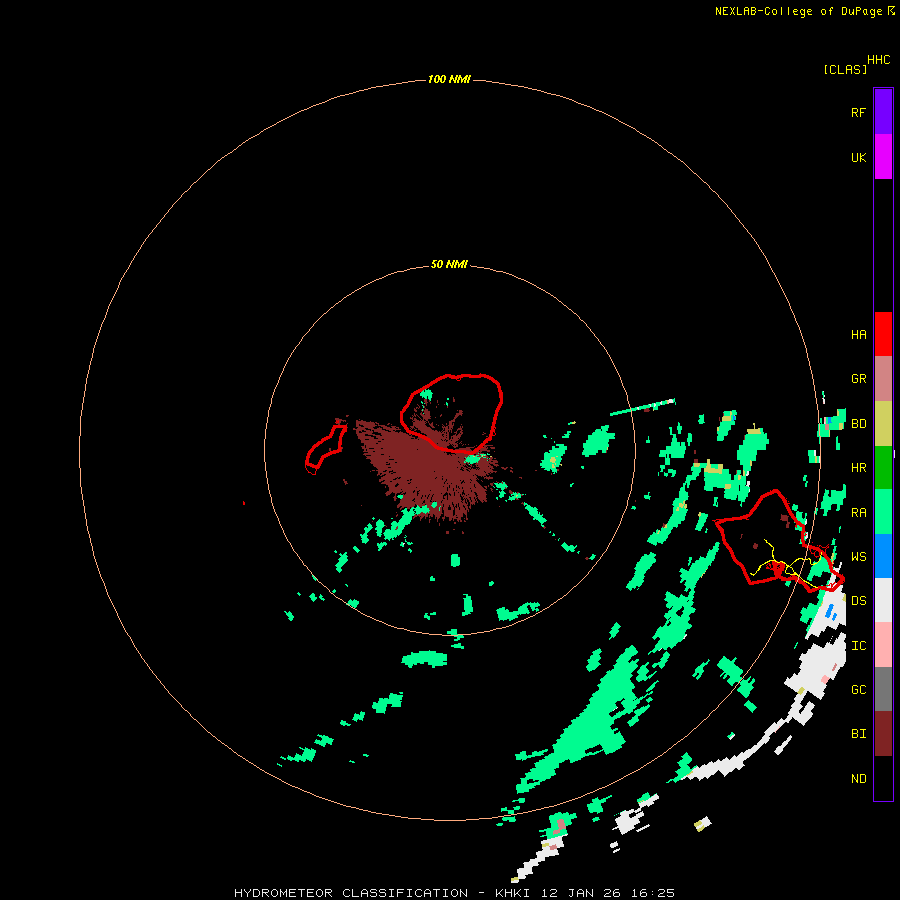Click the IC legend label
Image resolution: width=900 pixels, height=900 pixels.
pyautogui.click(x=858, y=646)
